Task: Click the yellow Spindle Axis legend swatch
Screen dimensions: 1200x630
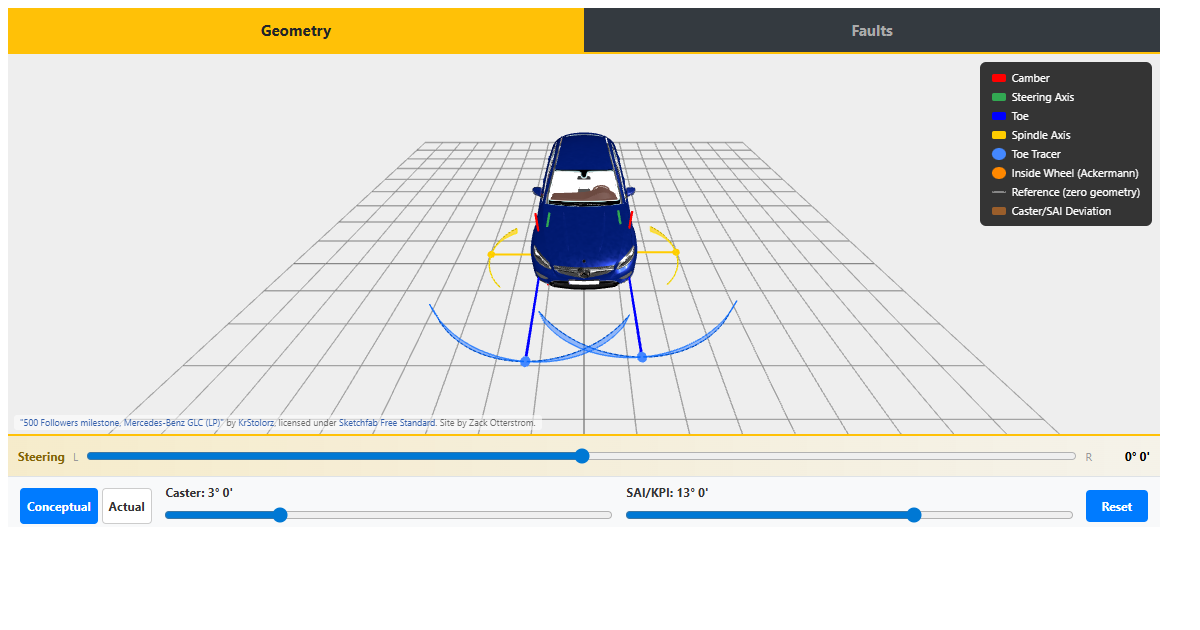Action: tap(998, 135)
